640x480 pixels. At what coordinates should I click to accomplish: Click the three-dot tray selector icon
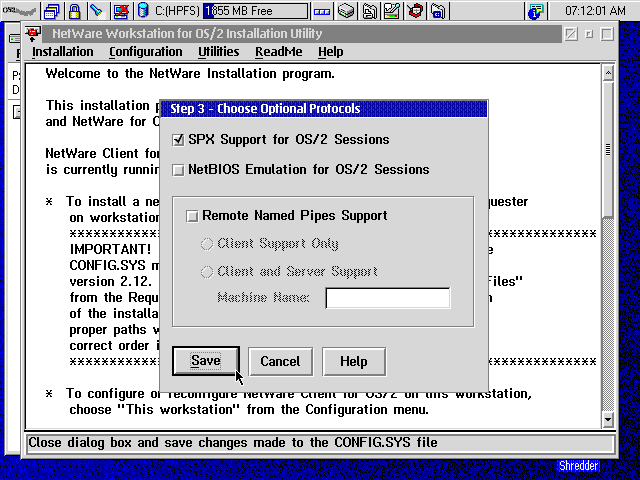coord(322,11)
